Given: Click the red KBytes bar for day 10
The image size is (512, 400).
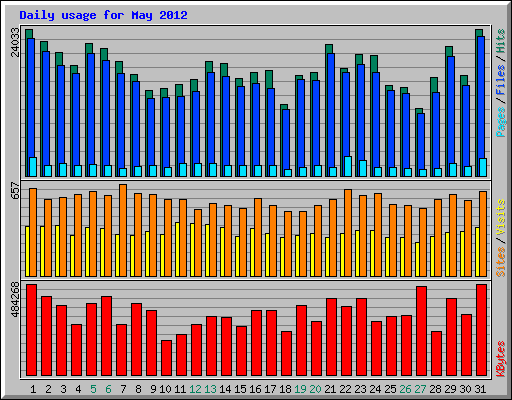Looking at the screenshot, I should [x=166, y=358].
